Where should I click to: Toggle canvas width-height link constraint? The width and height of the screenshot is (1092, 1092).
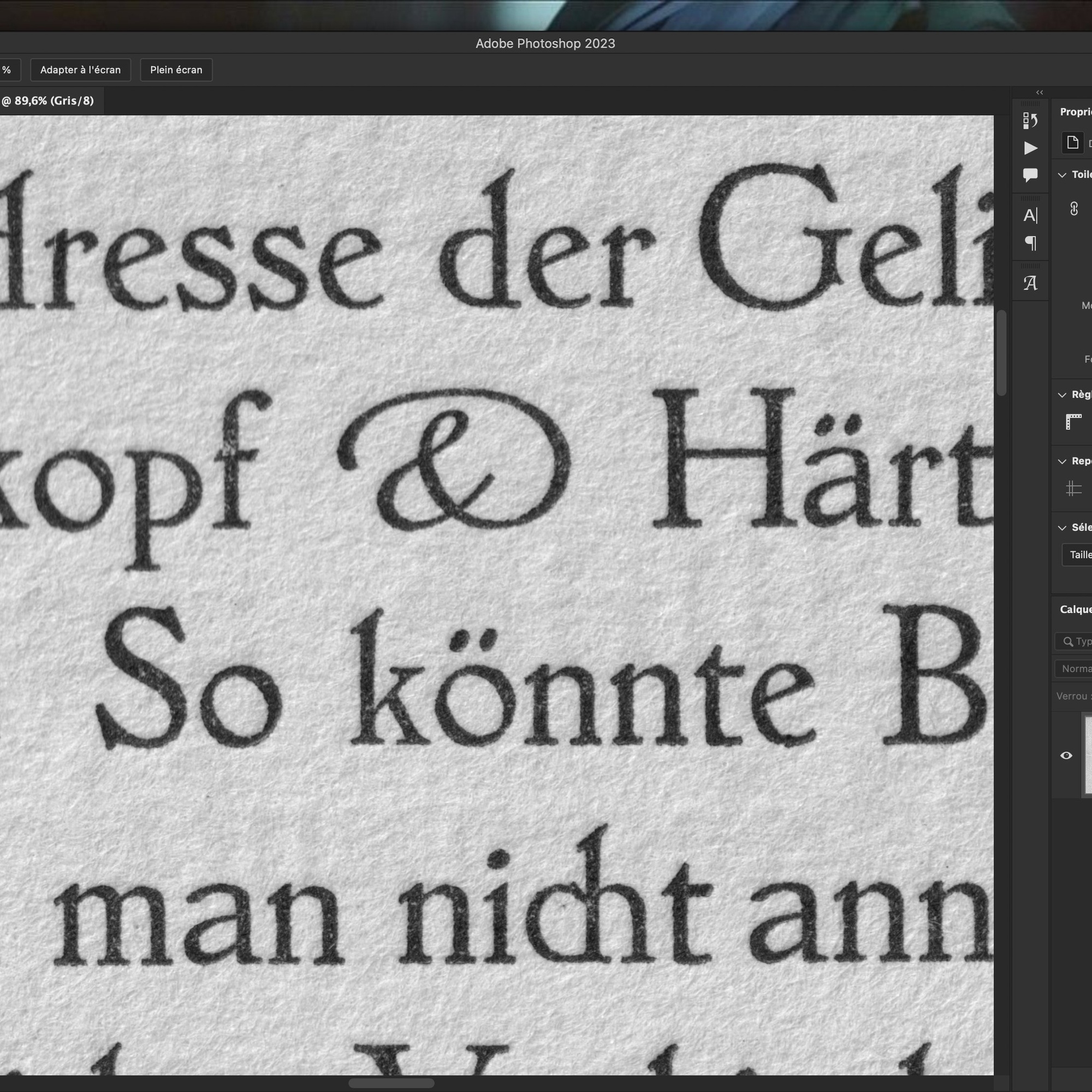pos(1074,209)
